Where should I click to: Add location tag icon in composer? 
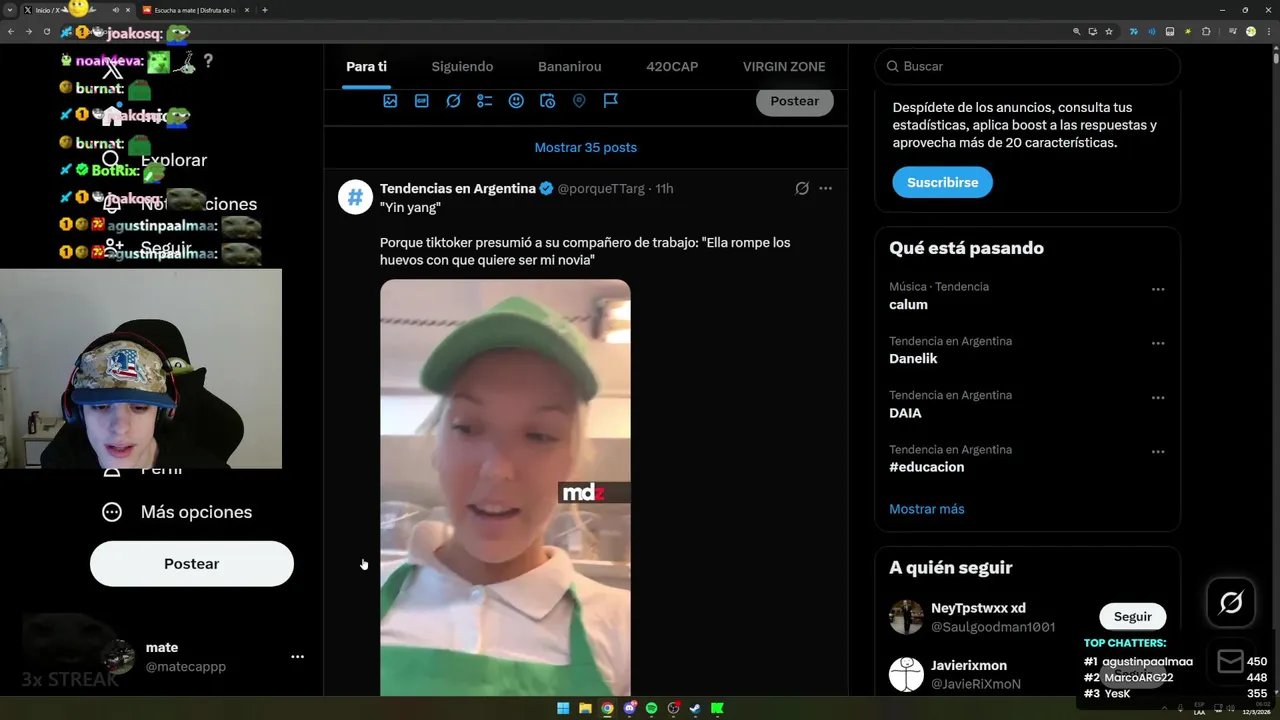[x=579, y=101]
